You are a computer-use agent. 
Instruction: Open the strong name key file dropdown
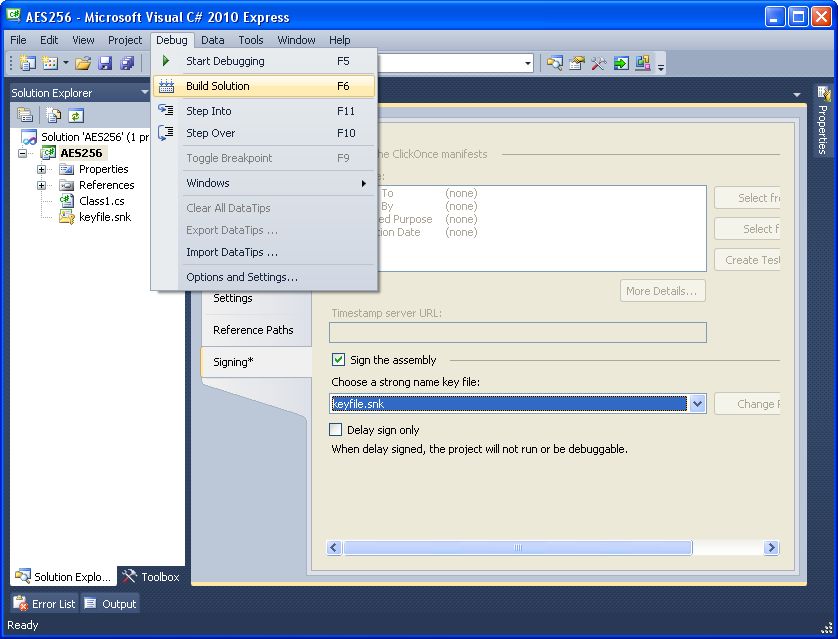[x=697, y=404]
